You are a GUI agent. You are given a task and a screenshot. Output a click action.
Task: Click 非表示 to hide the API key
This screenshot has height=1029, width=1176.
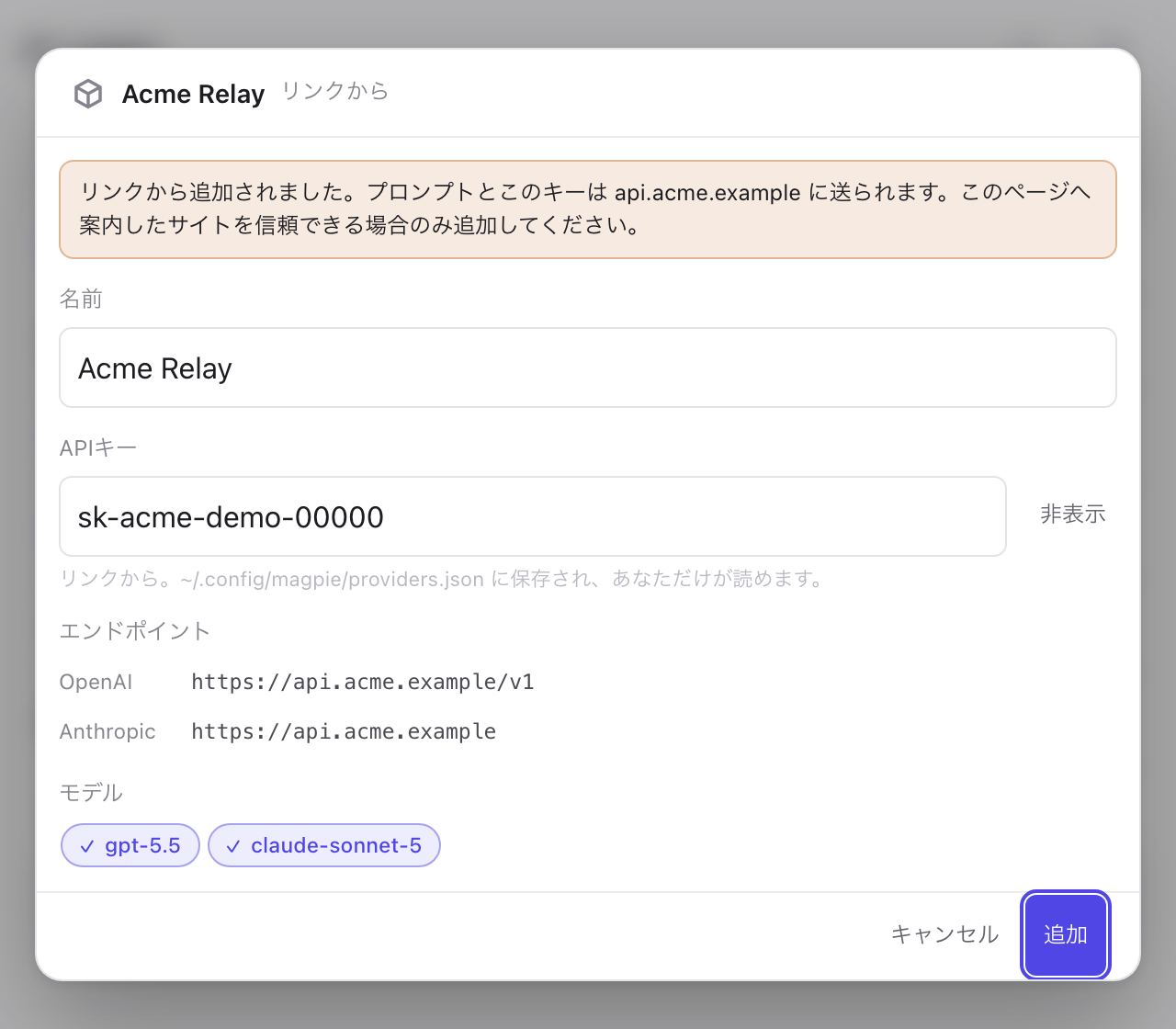(x=1072, y=514)
